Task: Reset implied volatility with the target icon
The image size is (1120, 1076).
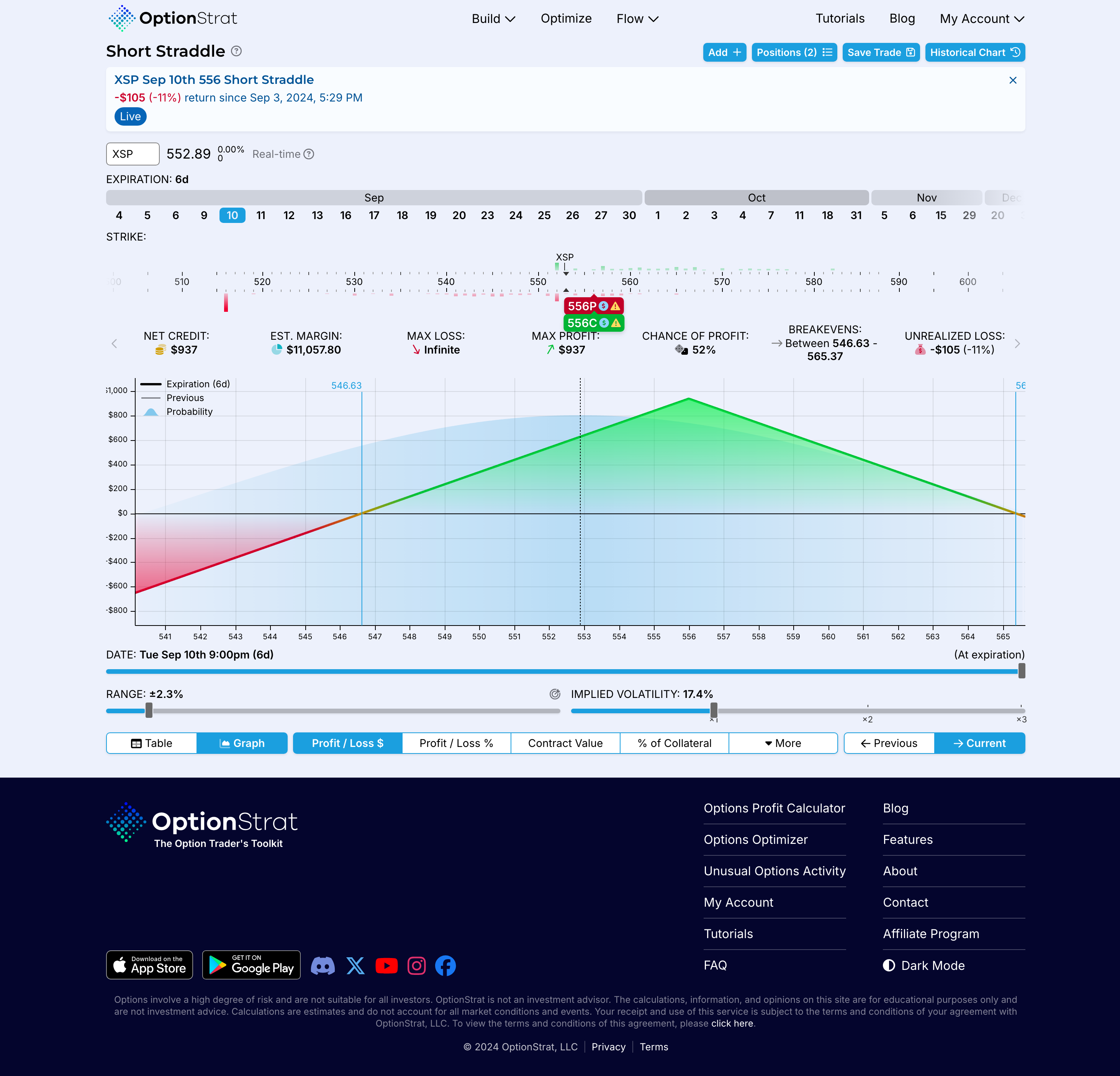Action: click(555, 694)
